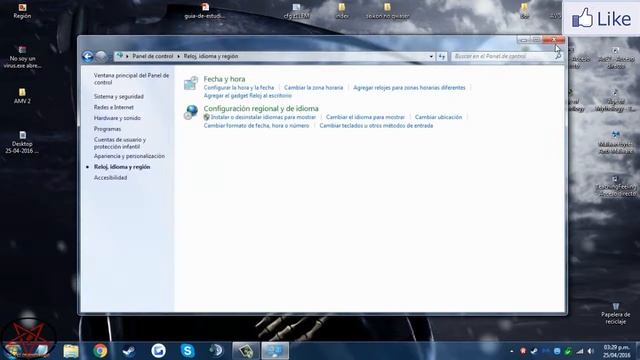640x360 pixels.
Task: Click 'Reloj, idioma y región' breadcrumb segment
Action: 211,56
